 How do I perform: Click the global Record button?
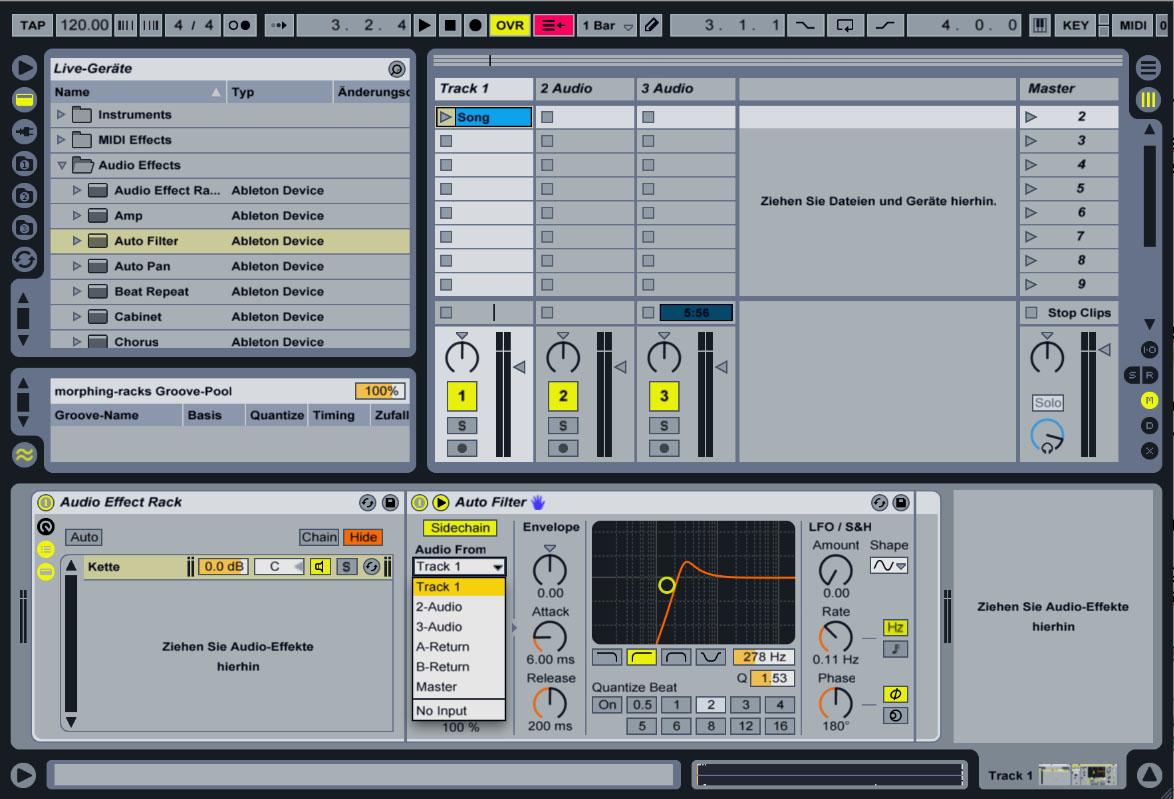point(475,25)
